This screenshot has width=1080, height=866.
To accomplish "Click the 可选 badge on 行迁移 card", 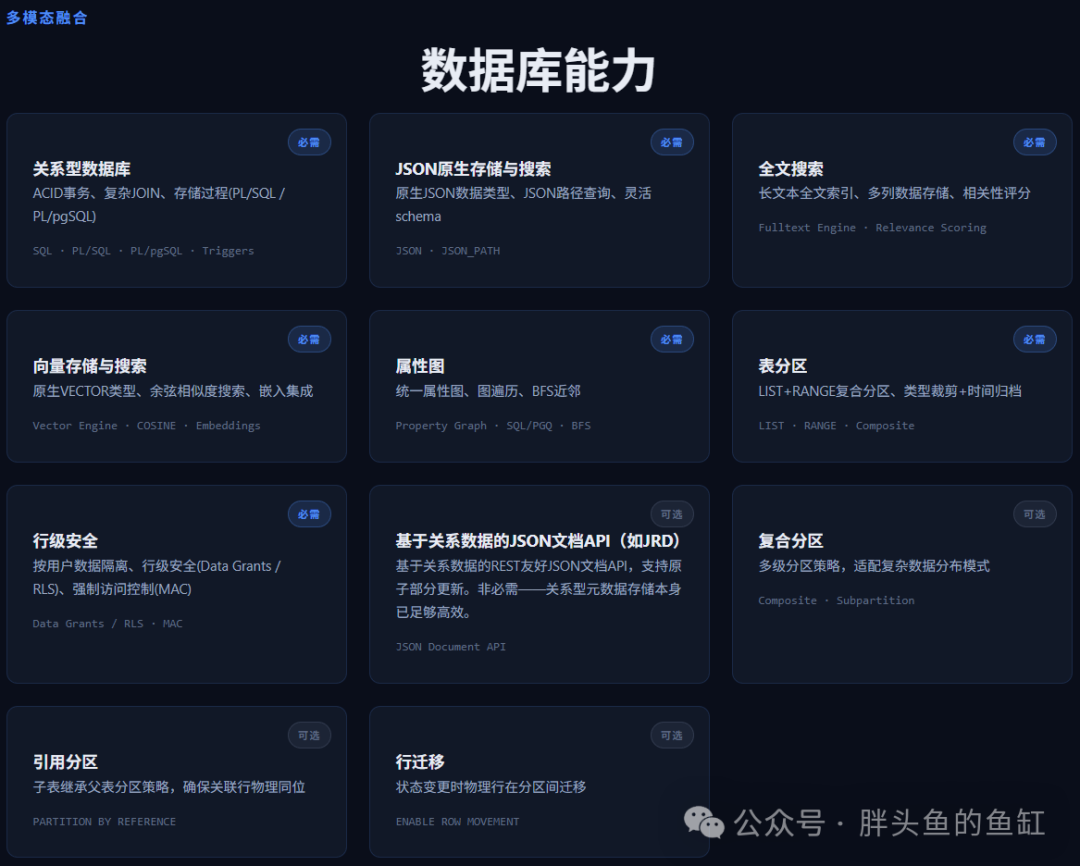I will pos(672,736).
